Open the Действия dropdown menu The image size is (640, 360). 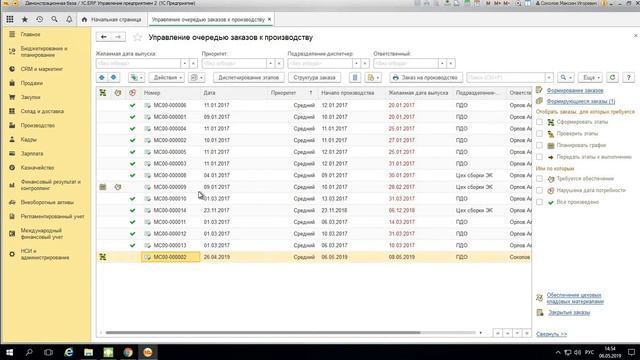click(x=167, y=78)
